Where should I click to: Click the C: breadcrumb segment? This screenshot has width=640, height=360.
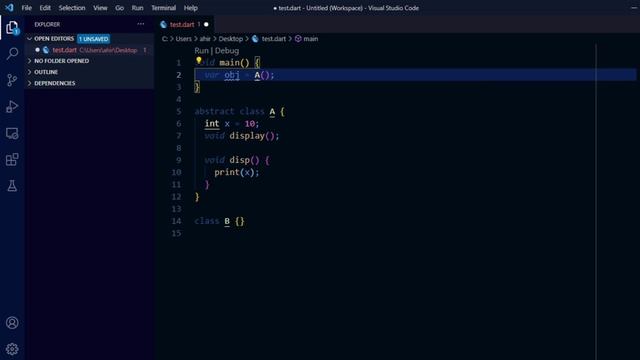(x=165, y=39)
